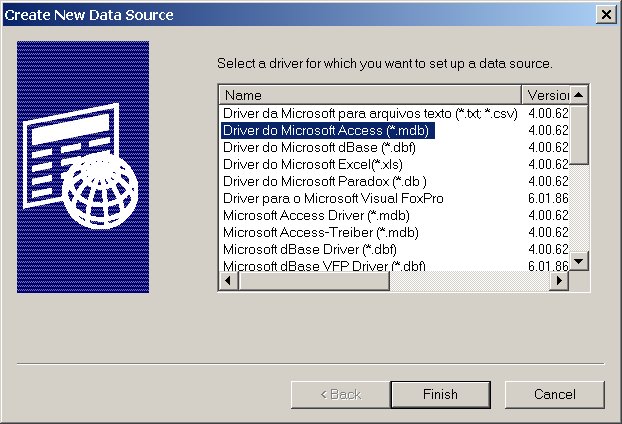Image resolution: width=622 pixels, height=424 pixels.
Task: Click the vertical scrollbar track below thumb
Action: click(578, 208)
